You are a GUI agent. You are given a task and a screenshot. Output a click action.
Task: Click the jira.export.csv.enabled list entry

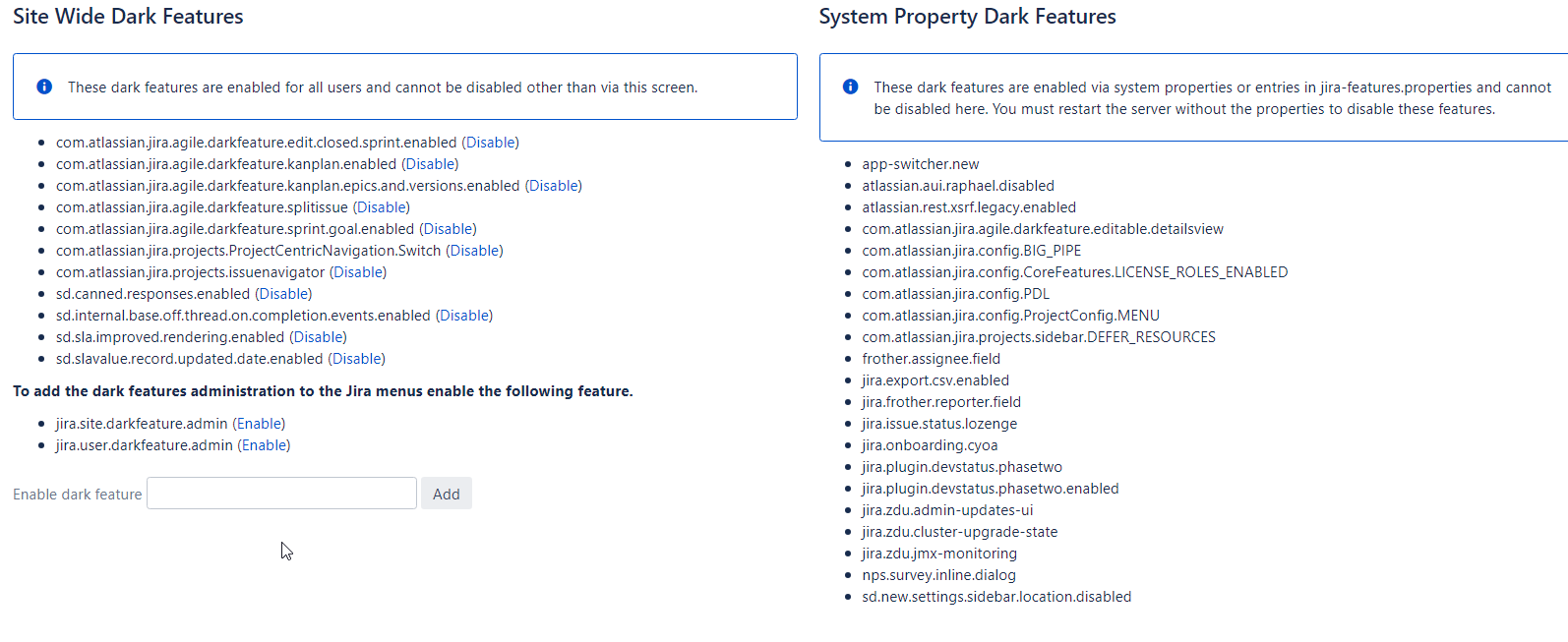coord(935,380)
